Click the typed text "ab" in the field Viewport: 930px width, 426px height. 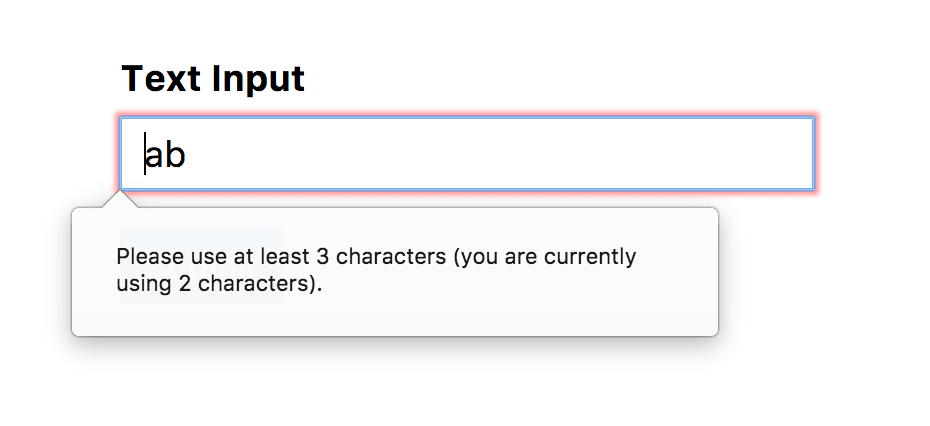click(166, 155)
